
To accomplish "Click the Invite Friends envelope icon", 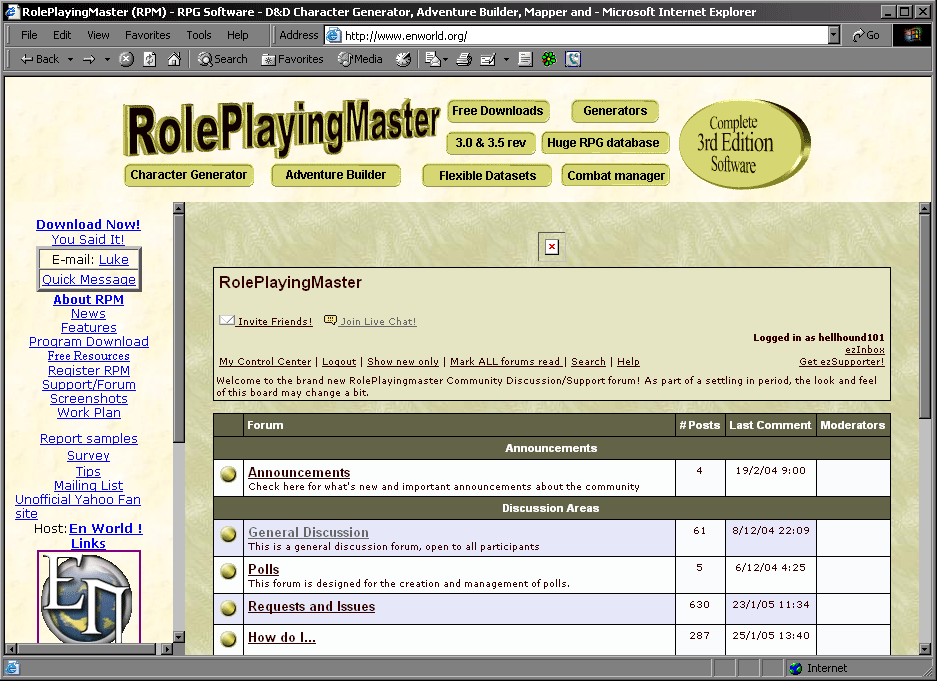I will [x=226, y=320].
